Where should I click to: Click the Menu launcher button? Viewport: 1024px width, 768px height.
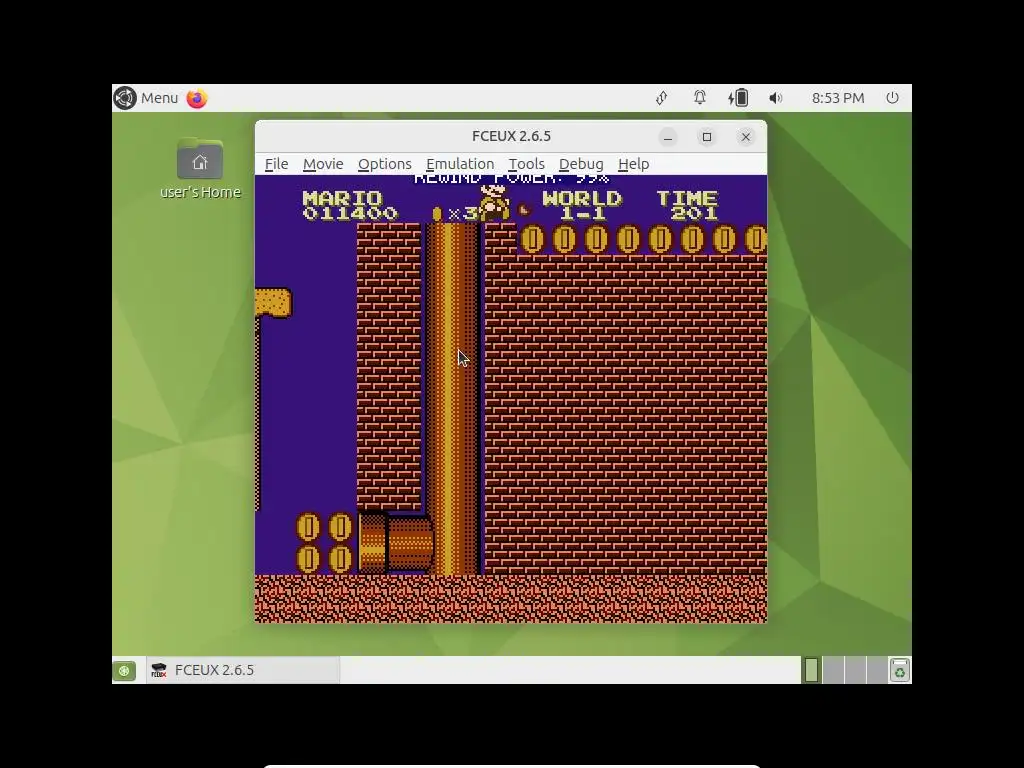pyautogui.click(x=146, y=98)
